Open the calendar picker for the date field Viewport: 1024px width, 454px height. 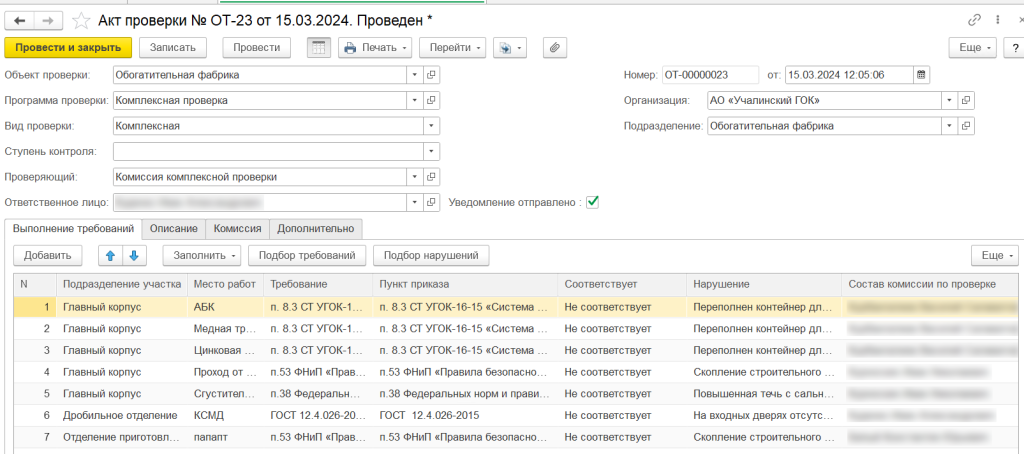921,74
